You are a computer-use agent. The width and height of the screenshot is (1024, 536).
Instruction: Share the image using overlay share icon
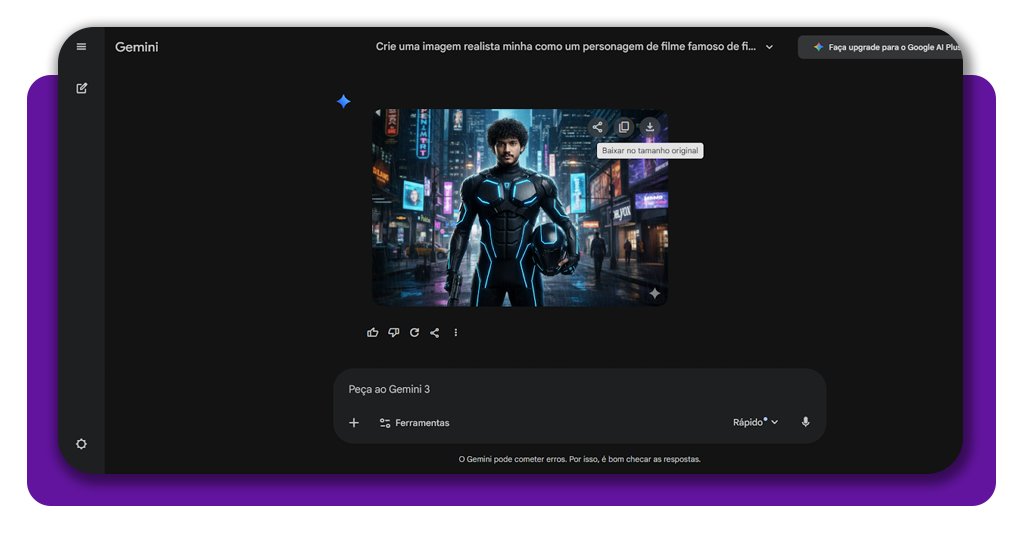click(597, 127)
